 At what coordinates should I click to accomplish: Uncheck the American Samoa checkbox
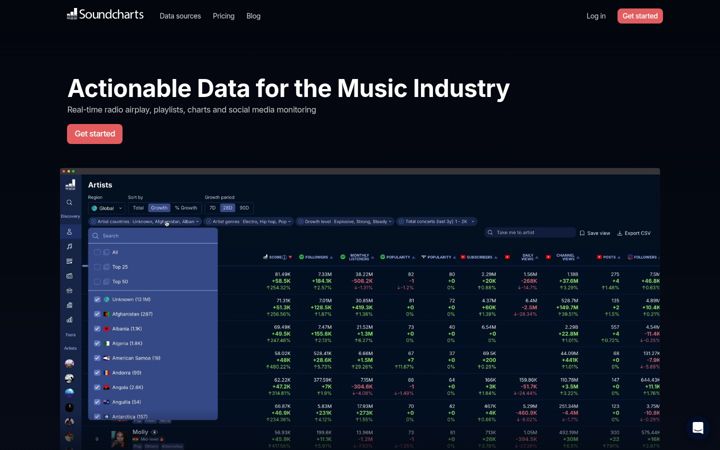point(97,358)
